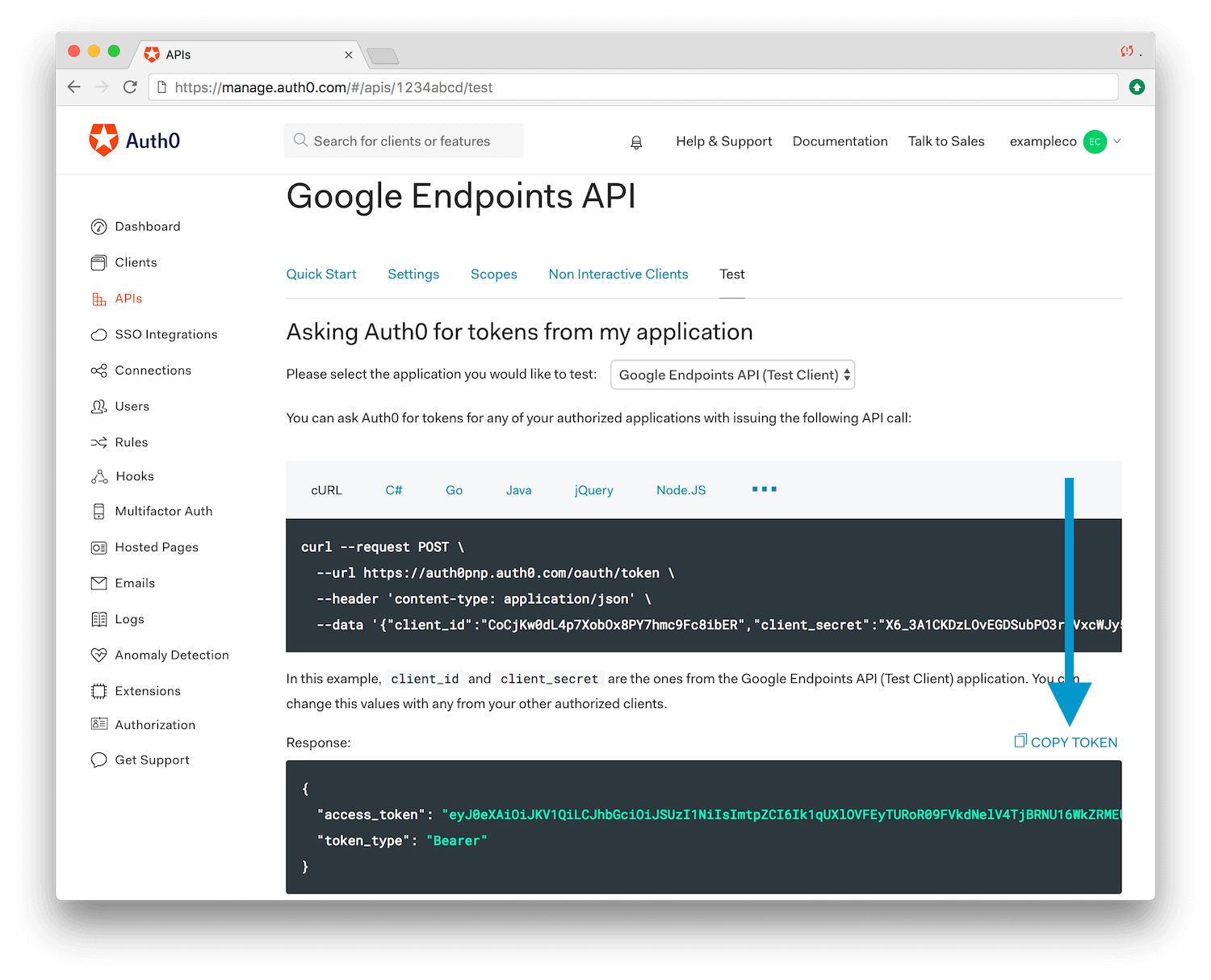Image resolution: width=1211 pixels, height=980 pixels.
Task: Click the Authorization sidebar icon
Action: (x=98, y=724)
